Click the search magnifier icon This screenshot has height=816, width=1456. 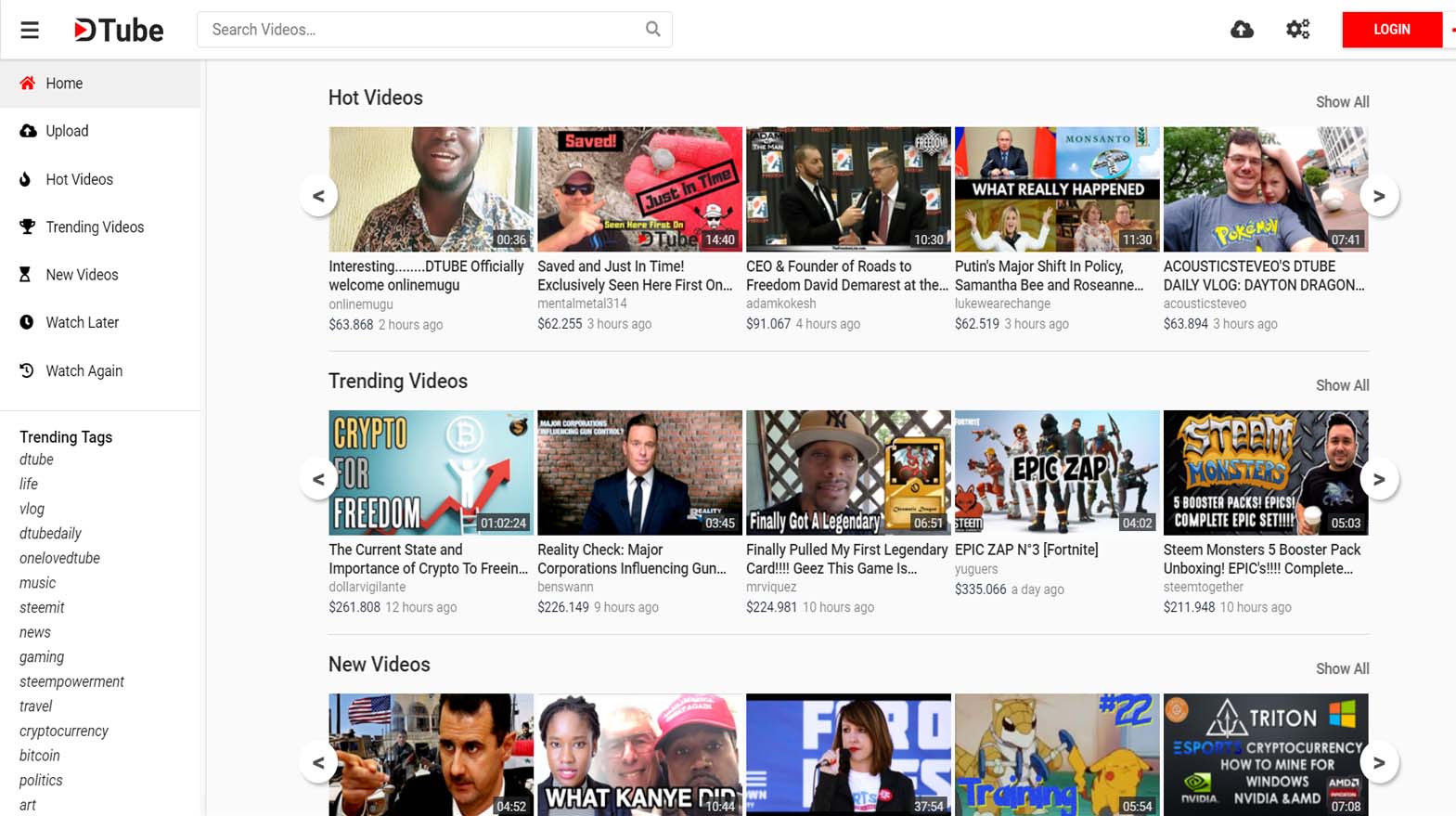653,30
